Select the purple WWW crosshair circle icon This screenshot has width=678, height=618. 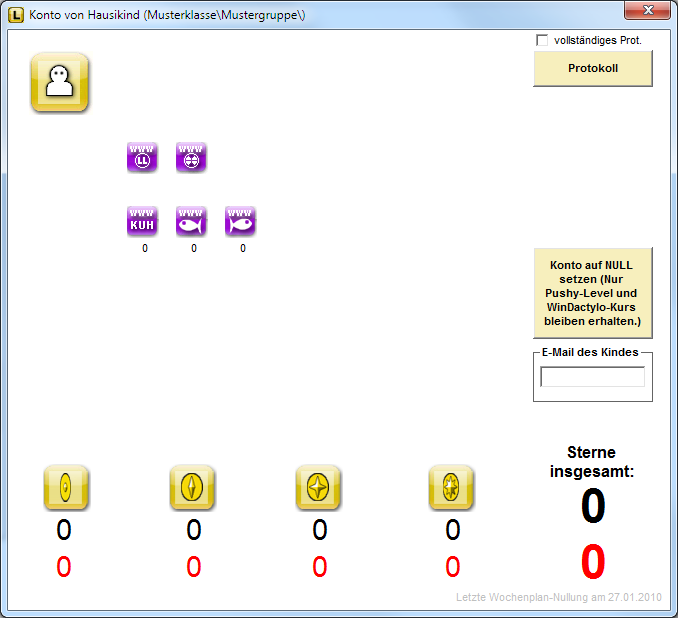tap(191, 157)
